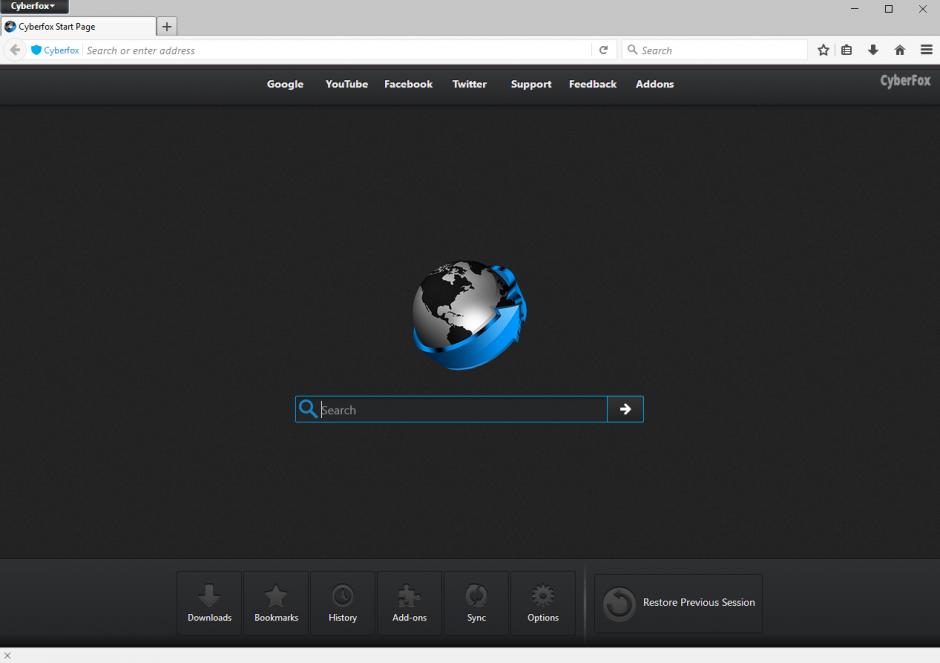940x663 pixels.
Task: Reload the current page
Action: (604, 50)
